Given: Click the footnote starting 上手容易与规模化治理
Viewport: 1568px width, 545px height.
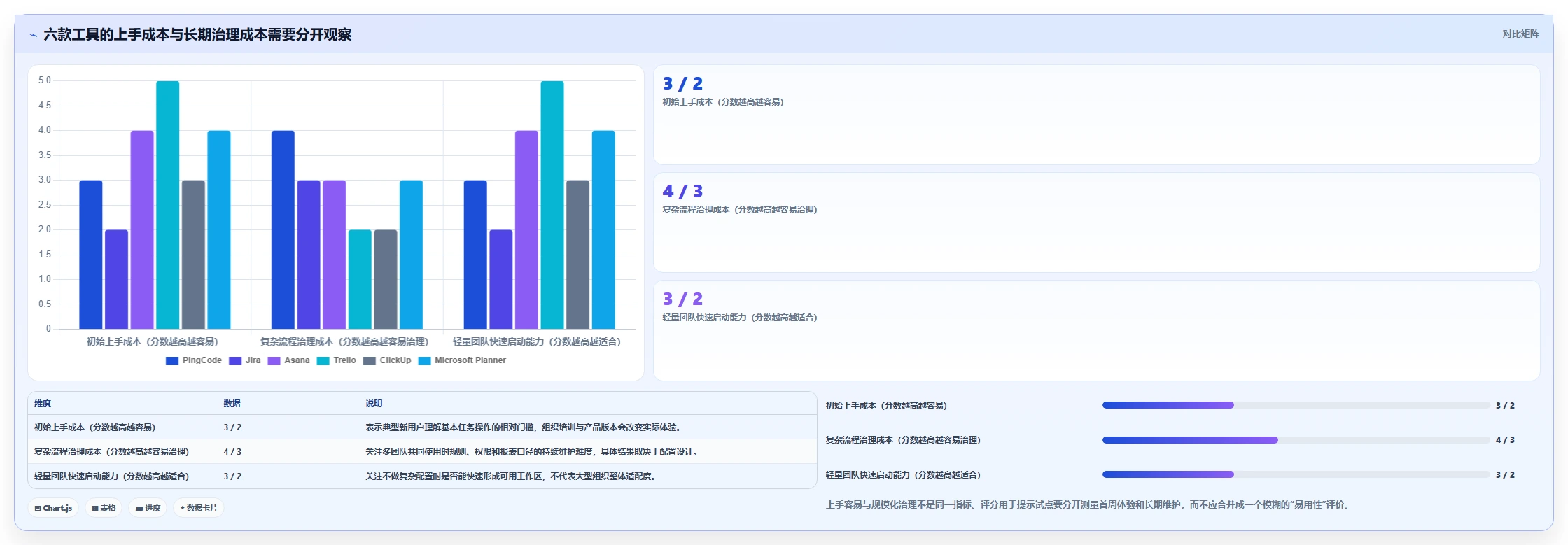Looking at the screenshot, I should 1087,504.
